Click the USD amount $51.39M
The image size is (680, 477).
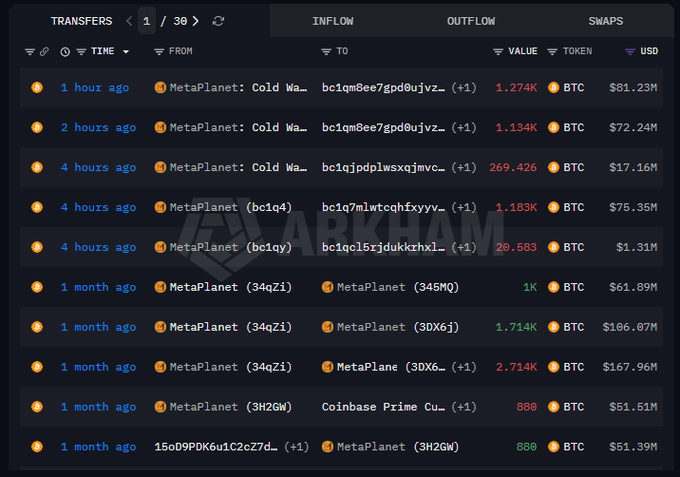pos(633,447)
